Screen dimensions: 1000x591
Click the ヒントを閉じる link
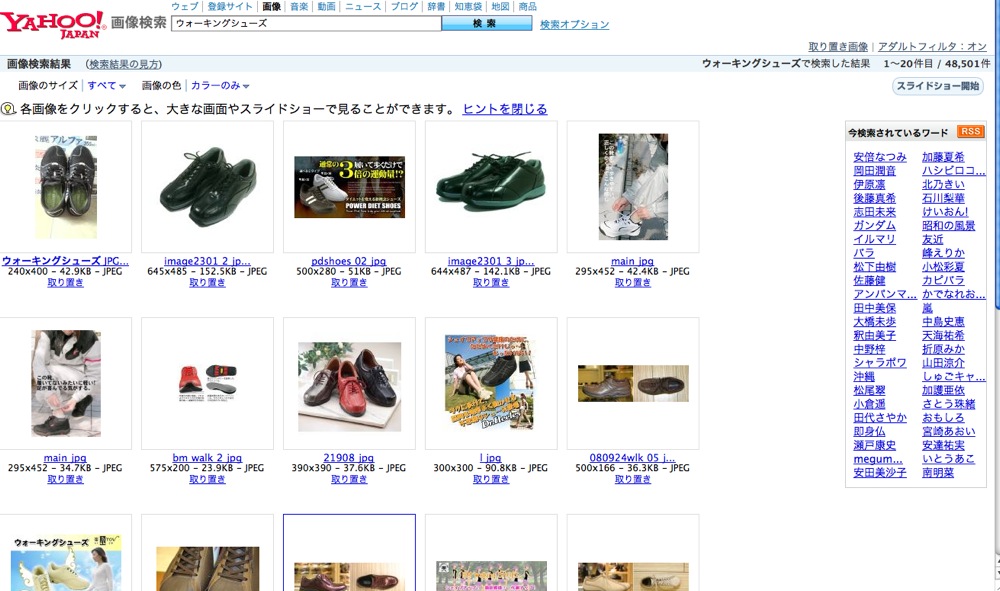[505, 109]
